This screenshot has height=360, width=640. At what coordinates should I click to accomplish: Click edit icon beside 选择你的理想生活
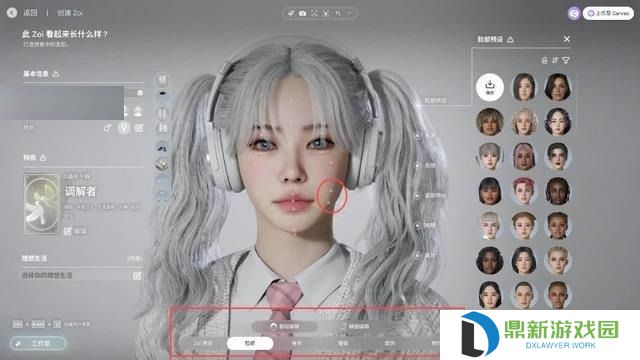coord(137,276)
